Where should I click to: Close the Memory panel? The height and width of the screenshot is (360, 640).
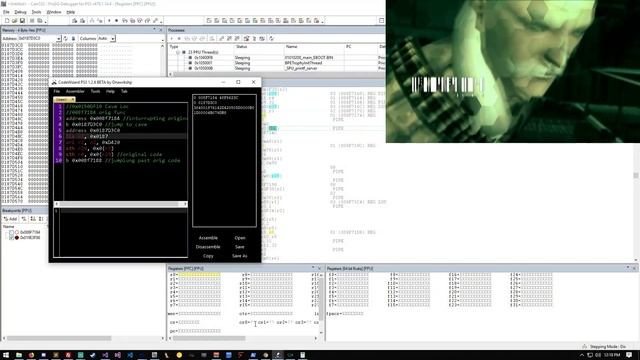click(x=161, y=30)
